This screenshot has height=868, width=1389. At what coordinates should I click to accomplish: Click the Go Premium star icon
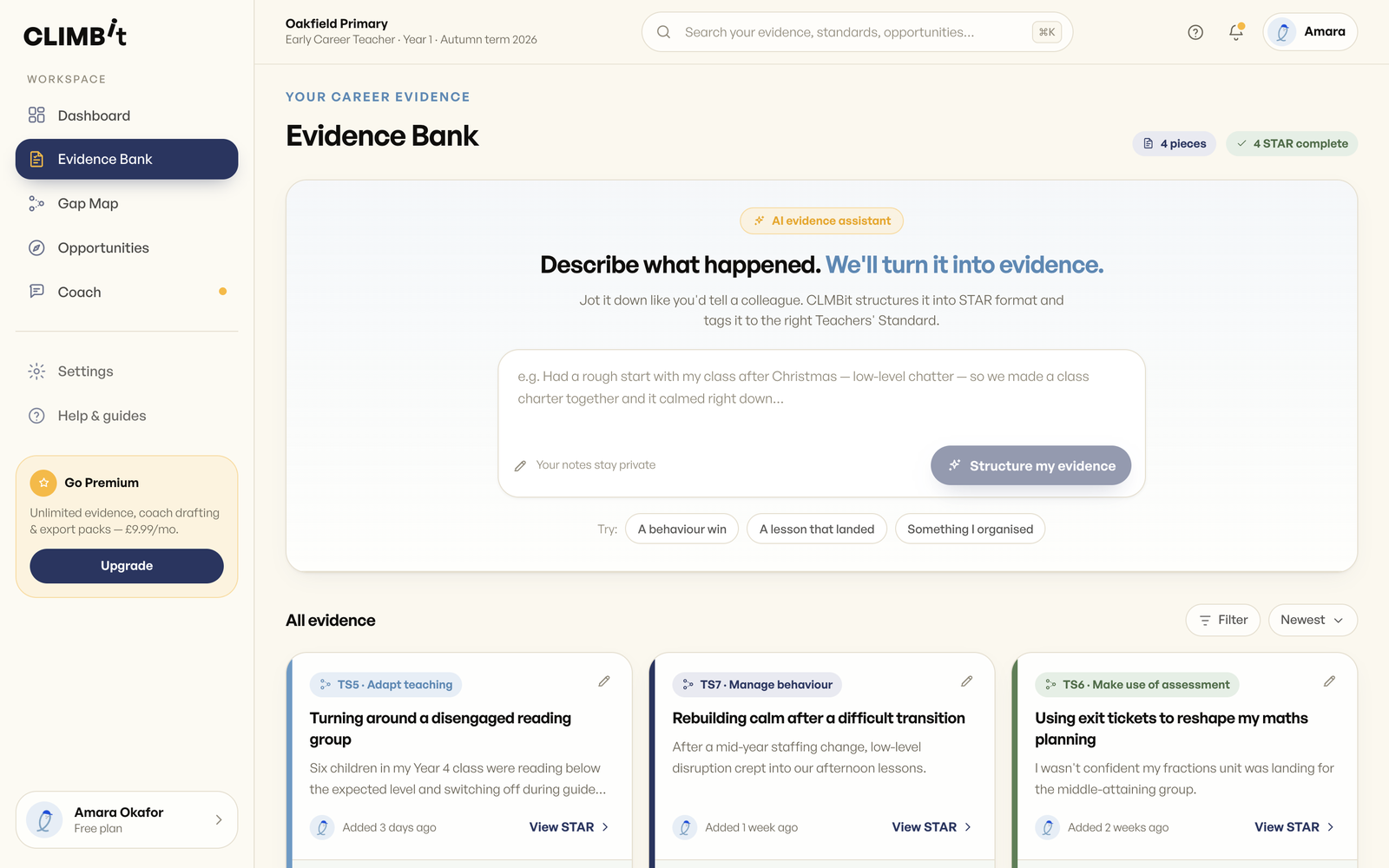[43, 483]
